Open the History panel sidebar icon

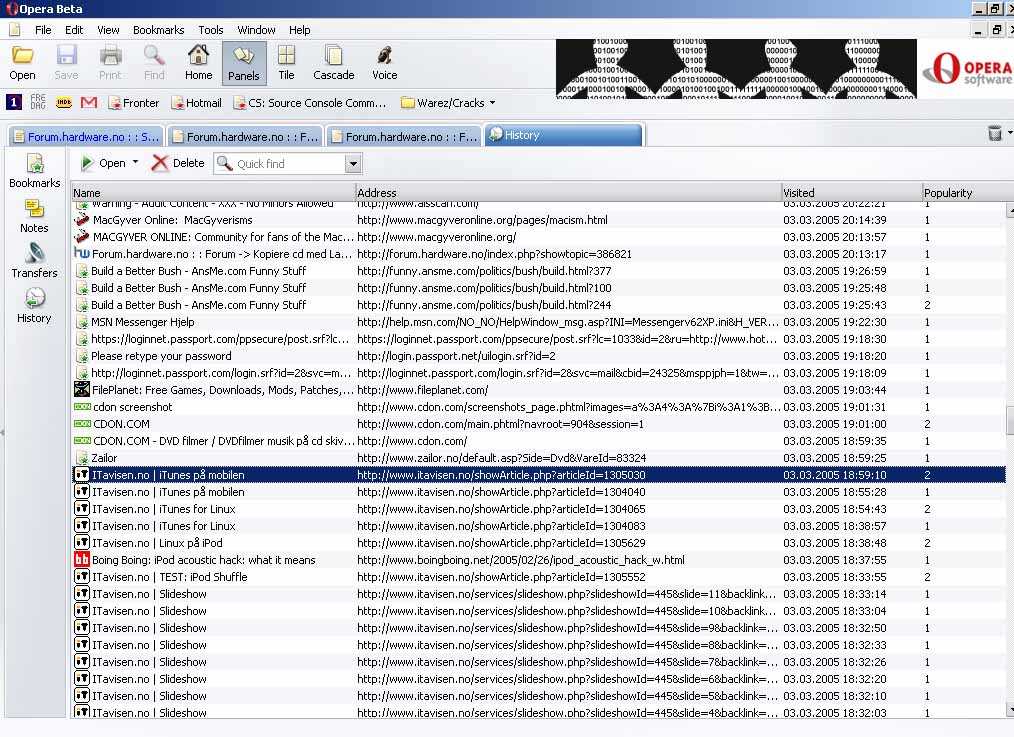(x=34, y=306)
